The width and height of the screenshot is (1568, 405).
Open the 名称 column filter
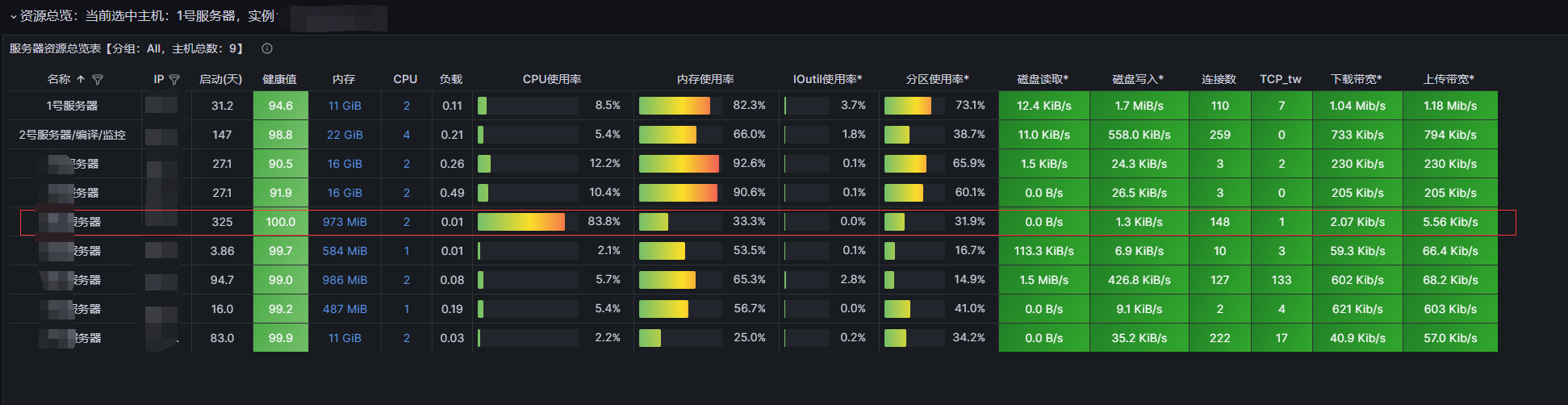[98, 79]
